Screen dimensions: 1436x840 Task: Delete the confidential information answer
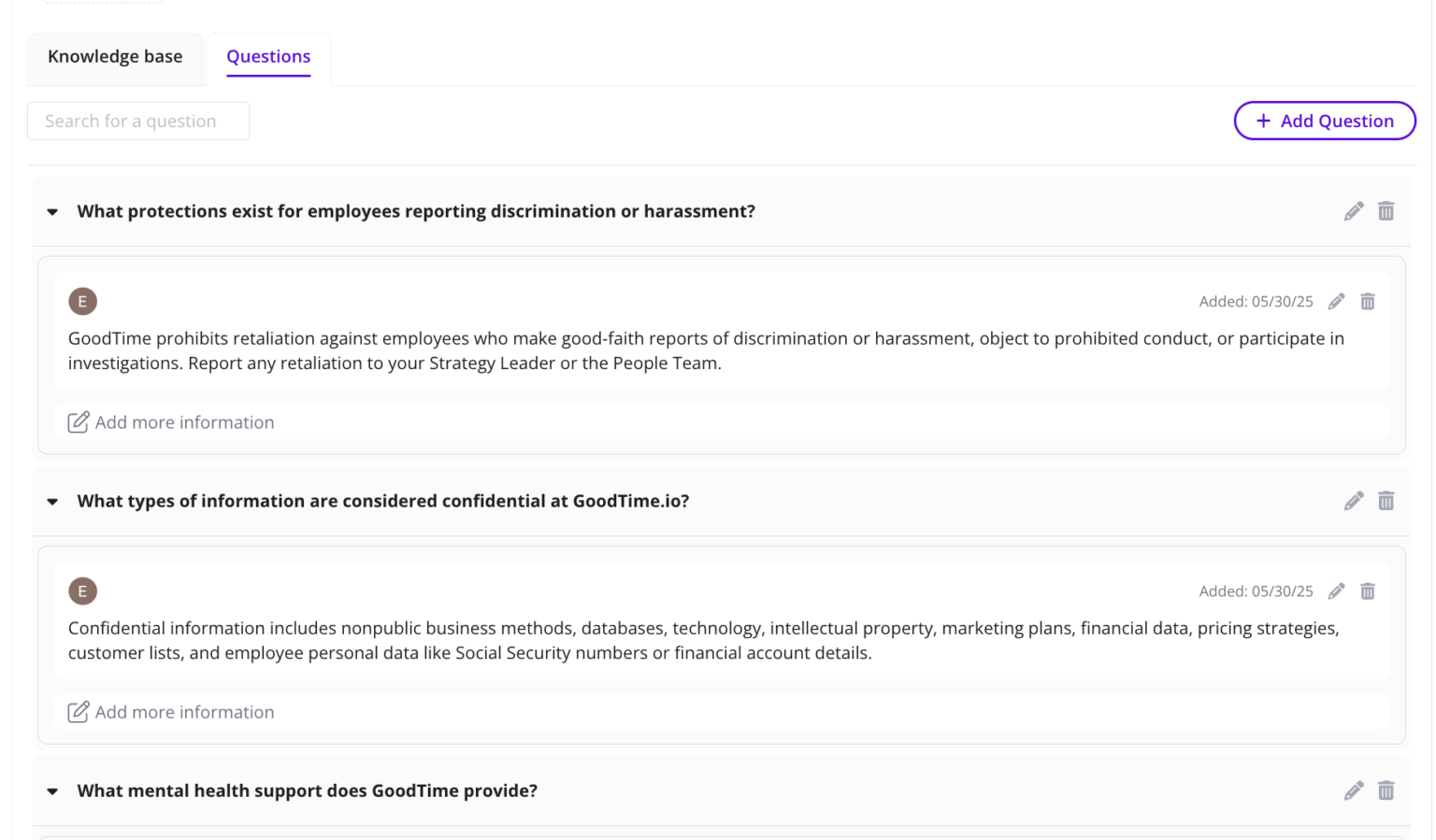(x=1368, y=591)
